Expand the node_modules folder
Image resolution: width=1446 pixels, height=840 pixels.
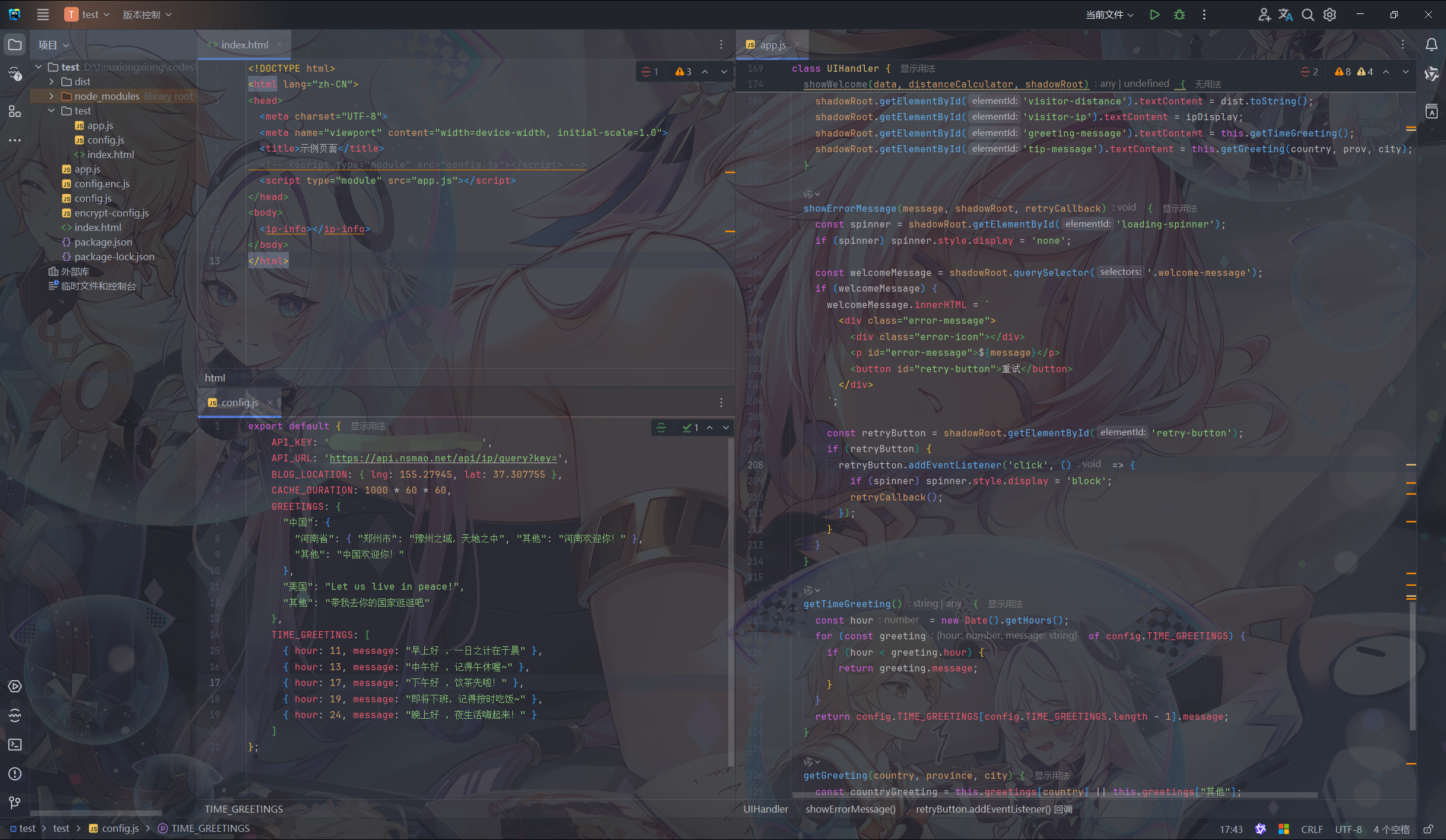(x=51, y=96)
